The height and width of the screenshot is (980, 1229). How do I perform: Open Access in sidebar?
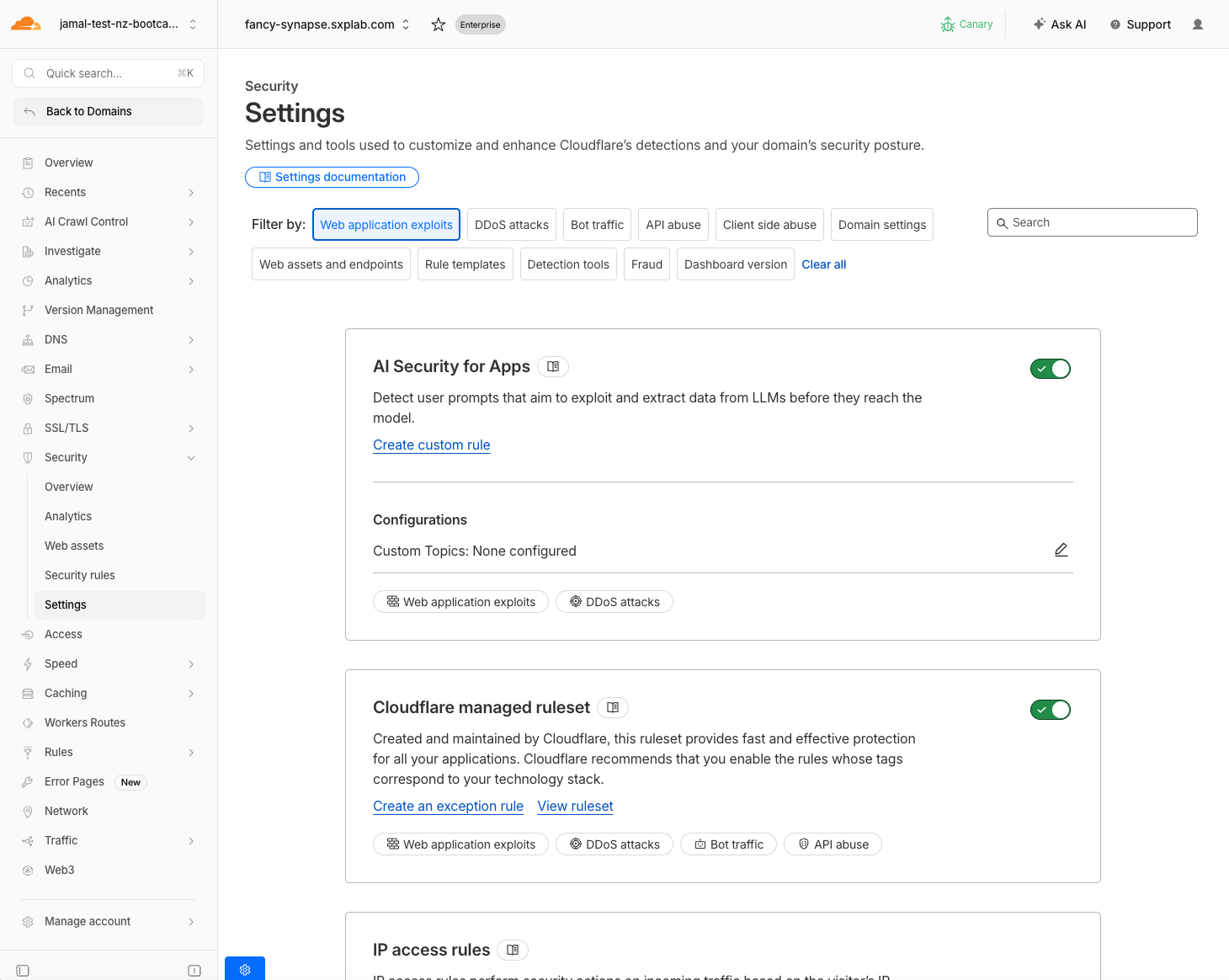click(63, 634)
